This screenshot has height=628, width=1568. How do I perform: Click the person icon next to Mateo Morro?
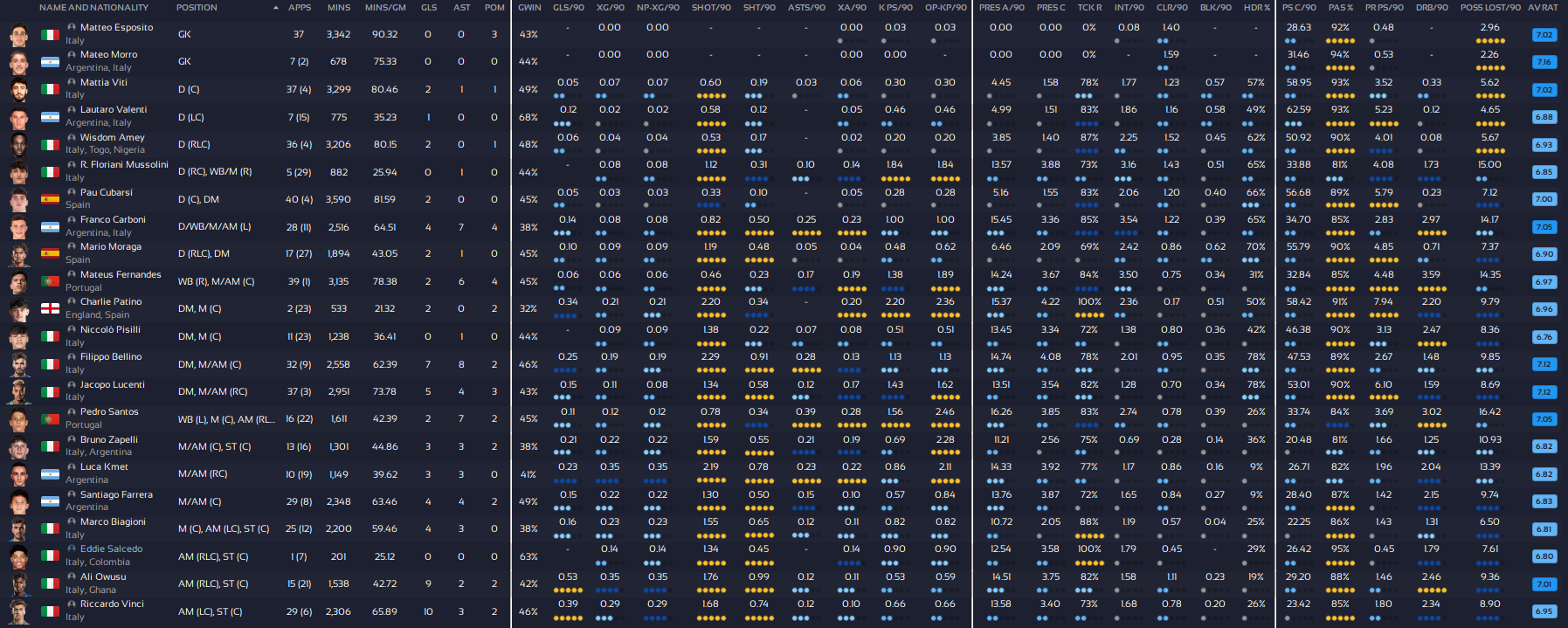tap(72, 55)
